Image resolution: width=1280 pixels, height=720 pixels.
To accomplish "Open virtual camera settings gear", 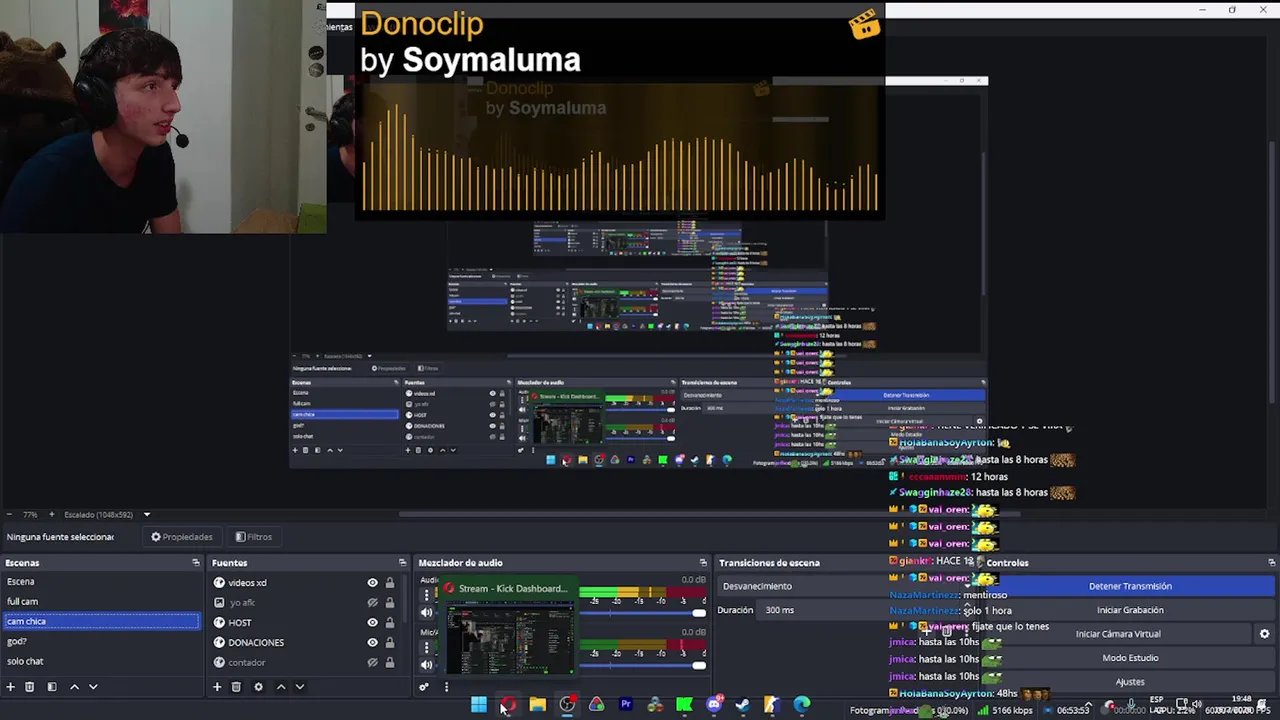I will click(x=1264, y=634).
